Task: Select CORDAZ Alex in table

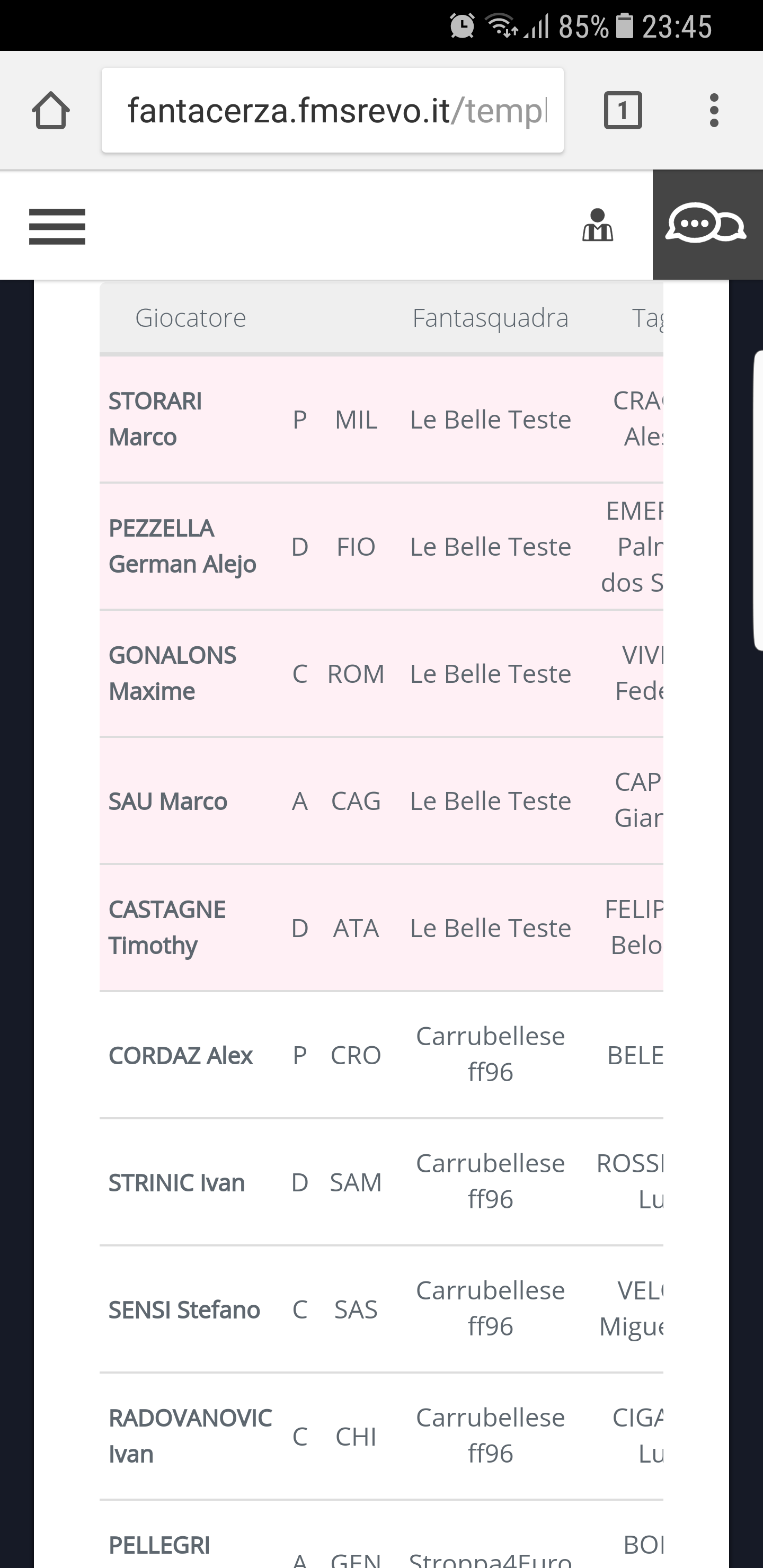Action: point(180,1055)
